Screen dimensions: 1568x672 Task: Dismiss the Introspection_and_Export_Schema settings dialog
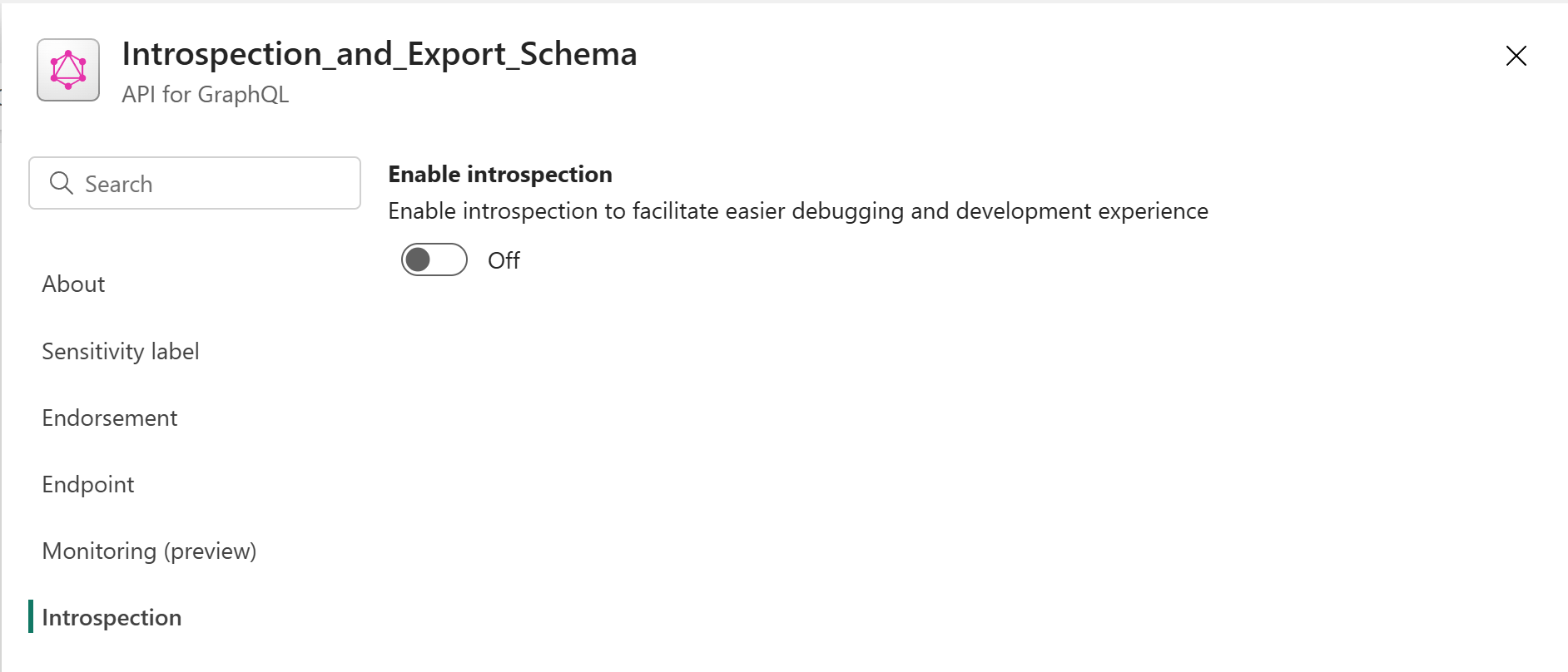pos(1516,56)
